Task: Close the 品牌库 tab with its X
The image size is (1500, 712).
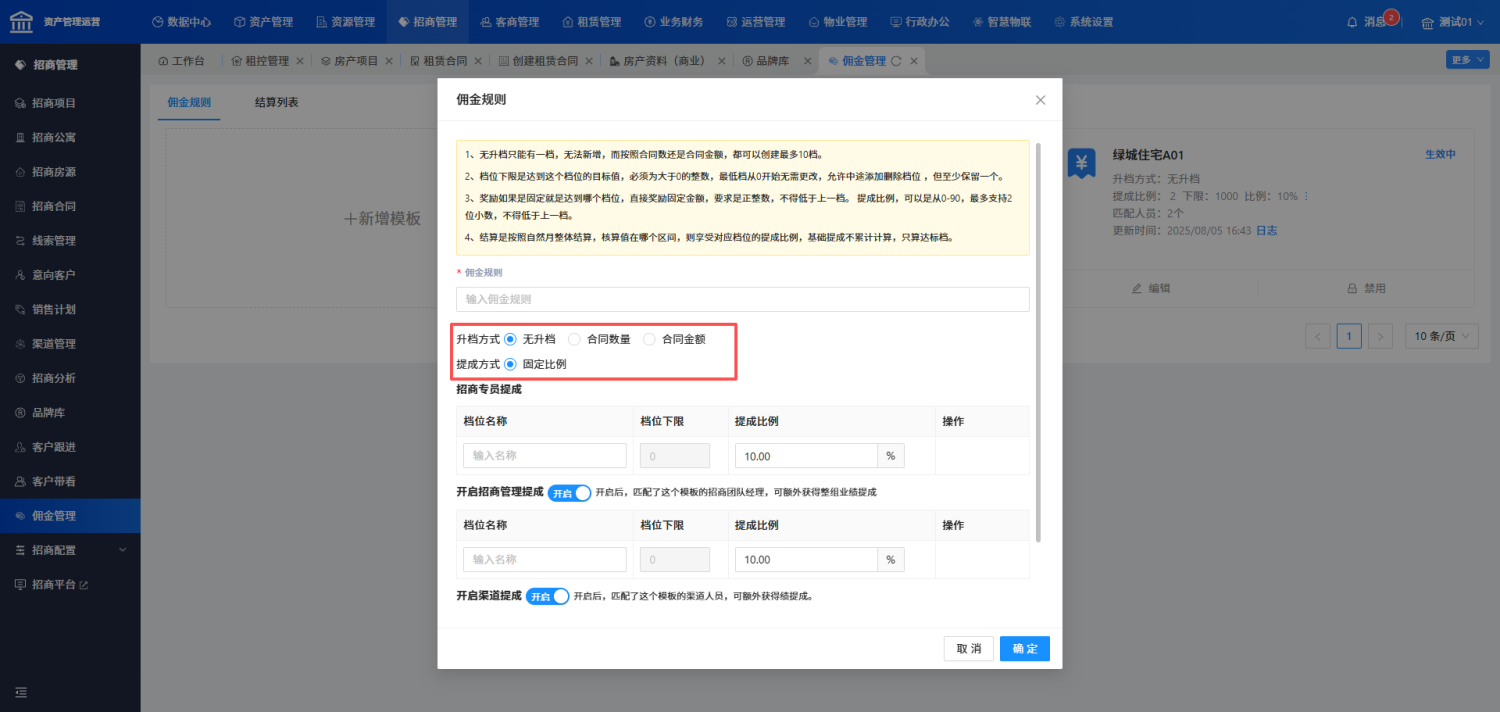Action: (805, 61)
